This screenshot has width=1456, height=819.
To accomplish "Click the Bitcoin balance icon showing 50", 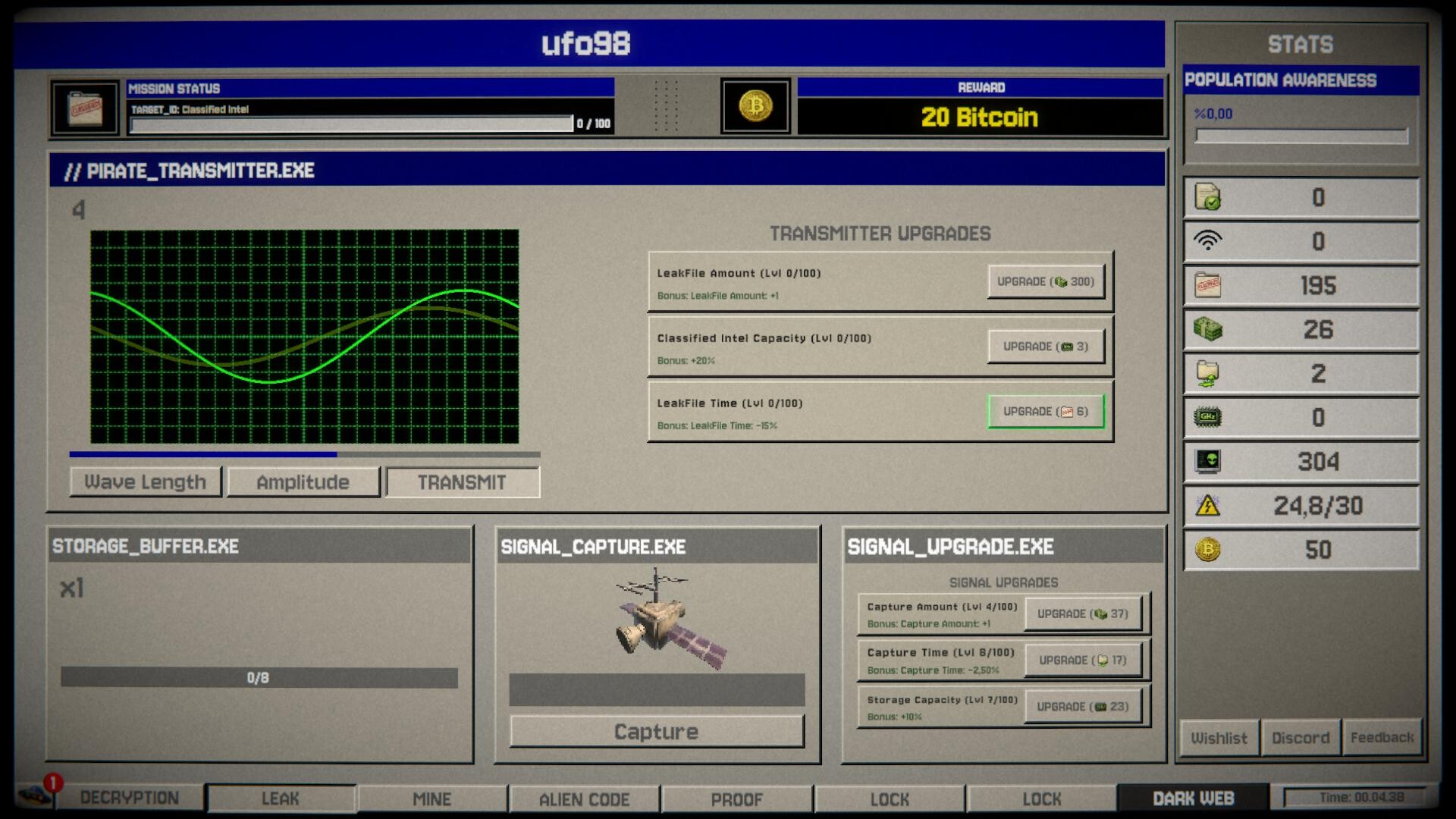I will click(x=1207, y=549).
